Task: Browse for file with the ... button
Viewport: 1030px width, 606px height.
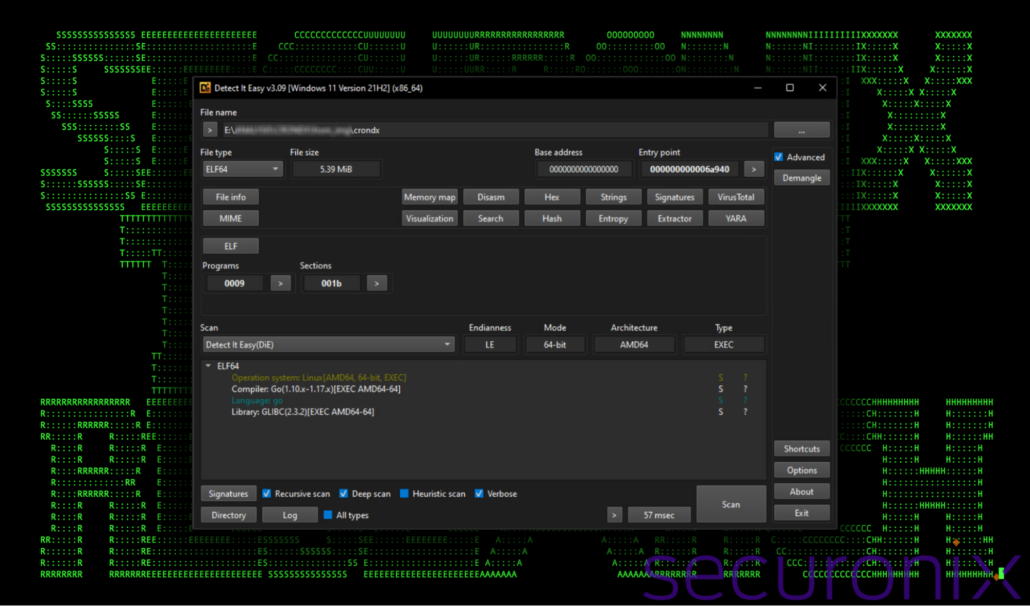Action: click(x=801, y=130)
